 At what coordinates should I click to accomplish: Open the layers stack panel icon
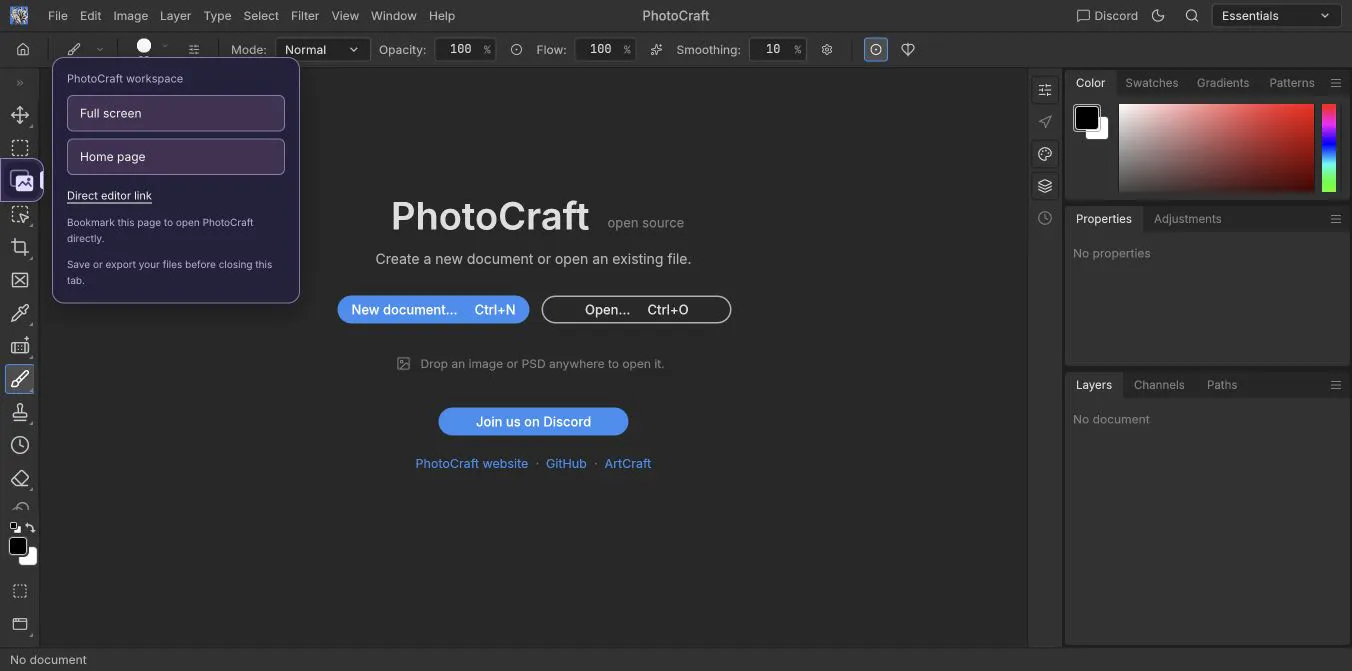1045,186
